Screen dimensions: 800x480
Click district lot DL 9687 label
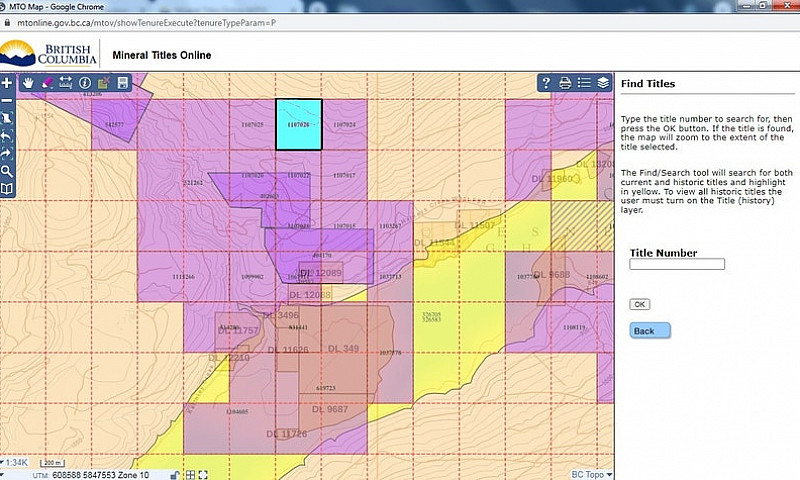(330, 409)
